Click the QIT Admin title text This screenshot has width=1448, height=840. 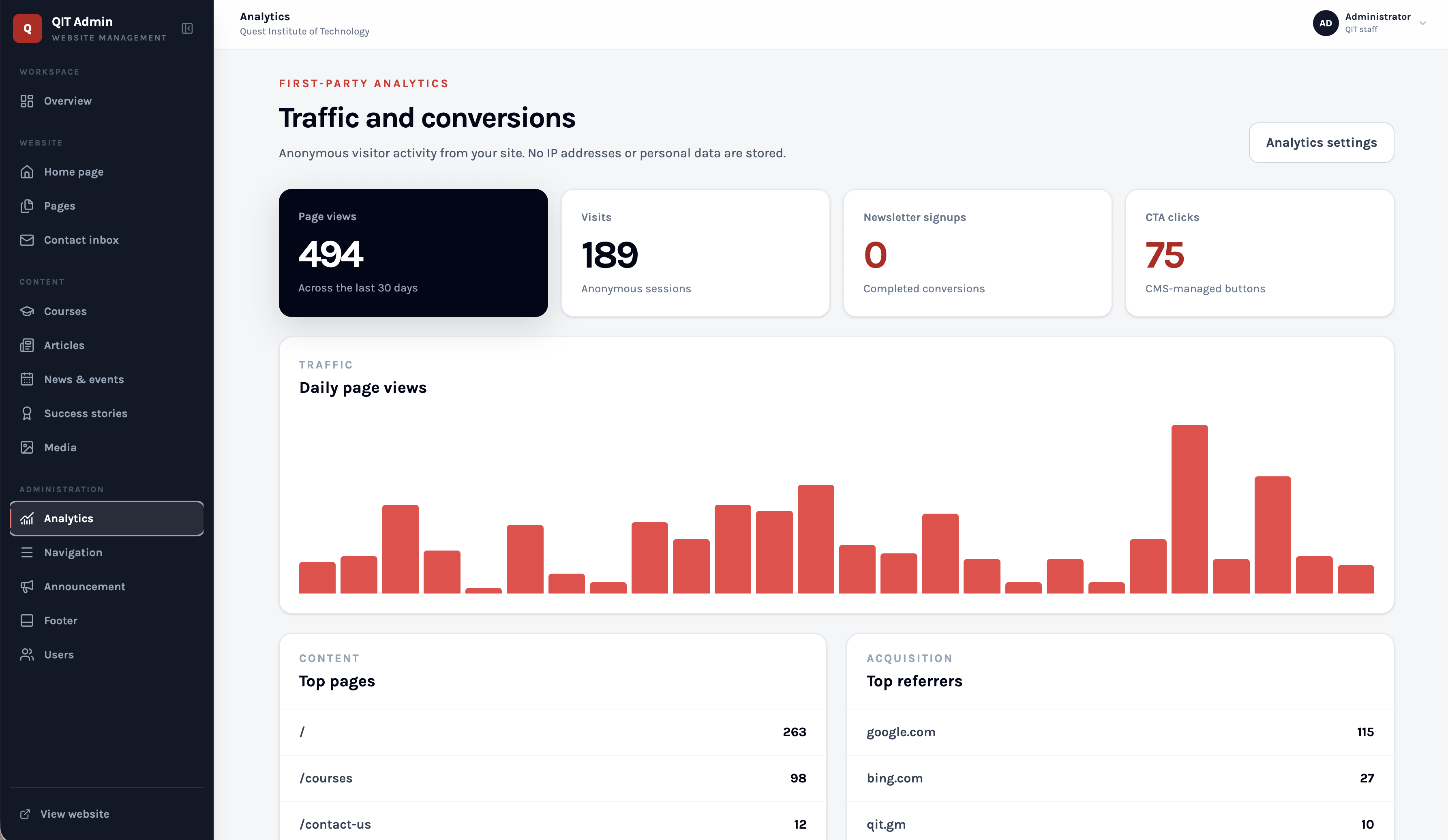tap(82, 22)
